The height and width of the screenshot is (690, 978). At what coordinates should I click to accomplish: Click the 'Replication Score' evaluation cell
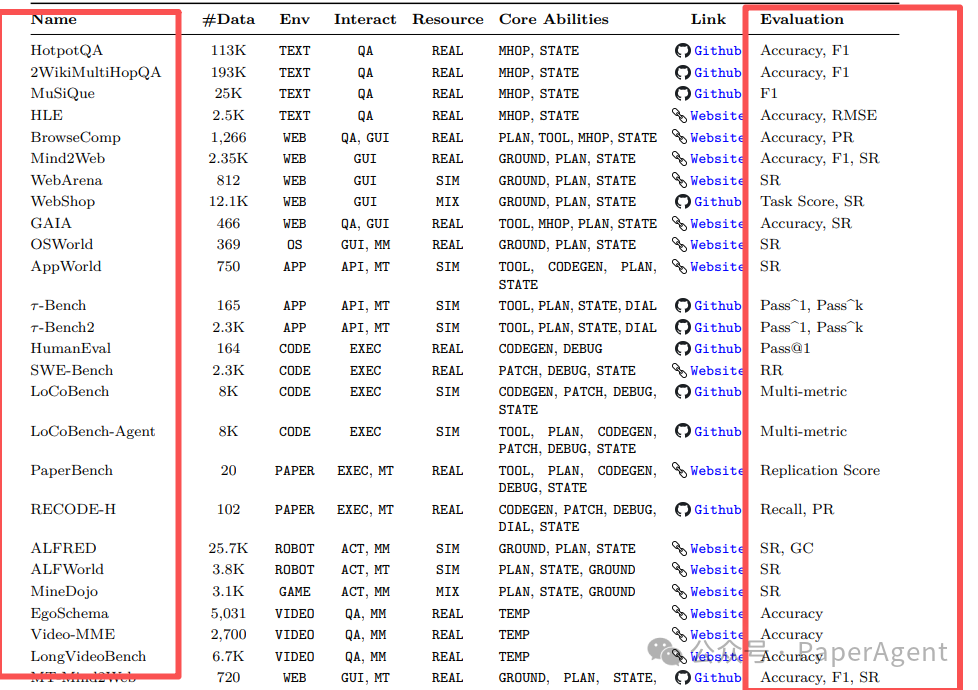tap(820, 470)
